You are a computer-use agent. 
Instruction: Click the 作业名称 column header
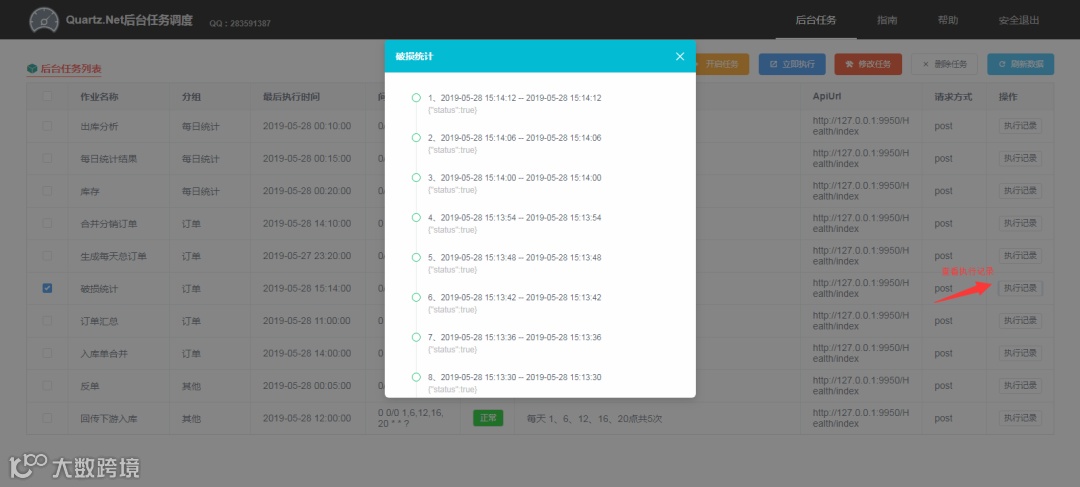[x=99, y=96]
